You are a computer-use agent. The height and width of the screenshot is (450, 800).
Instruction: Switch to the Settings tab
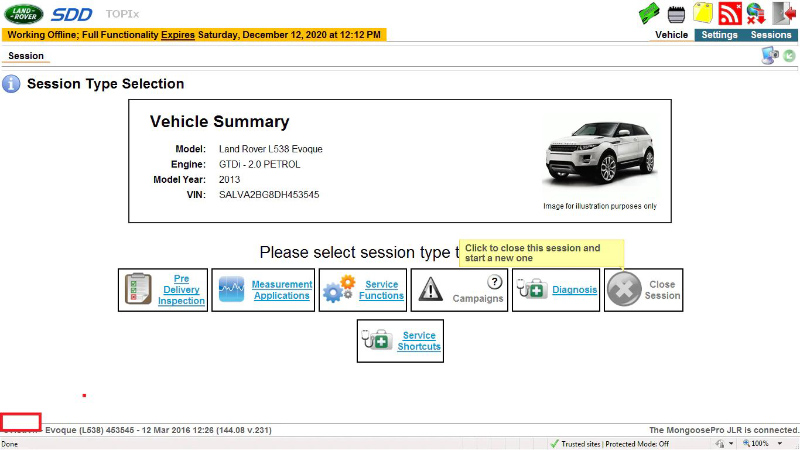coord(719,35)
